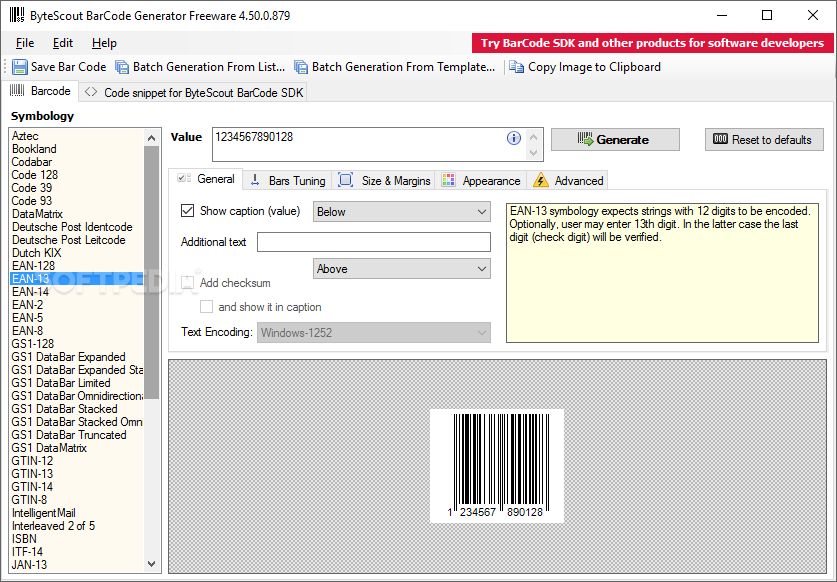Open the Text Encoding Windows-1252 dropdown

(374, 332)
